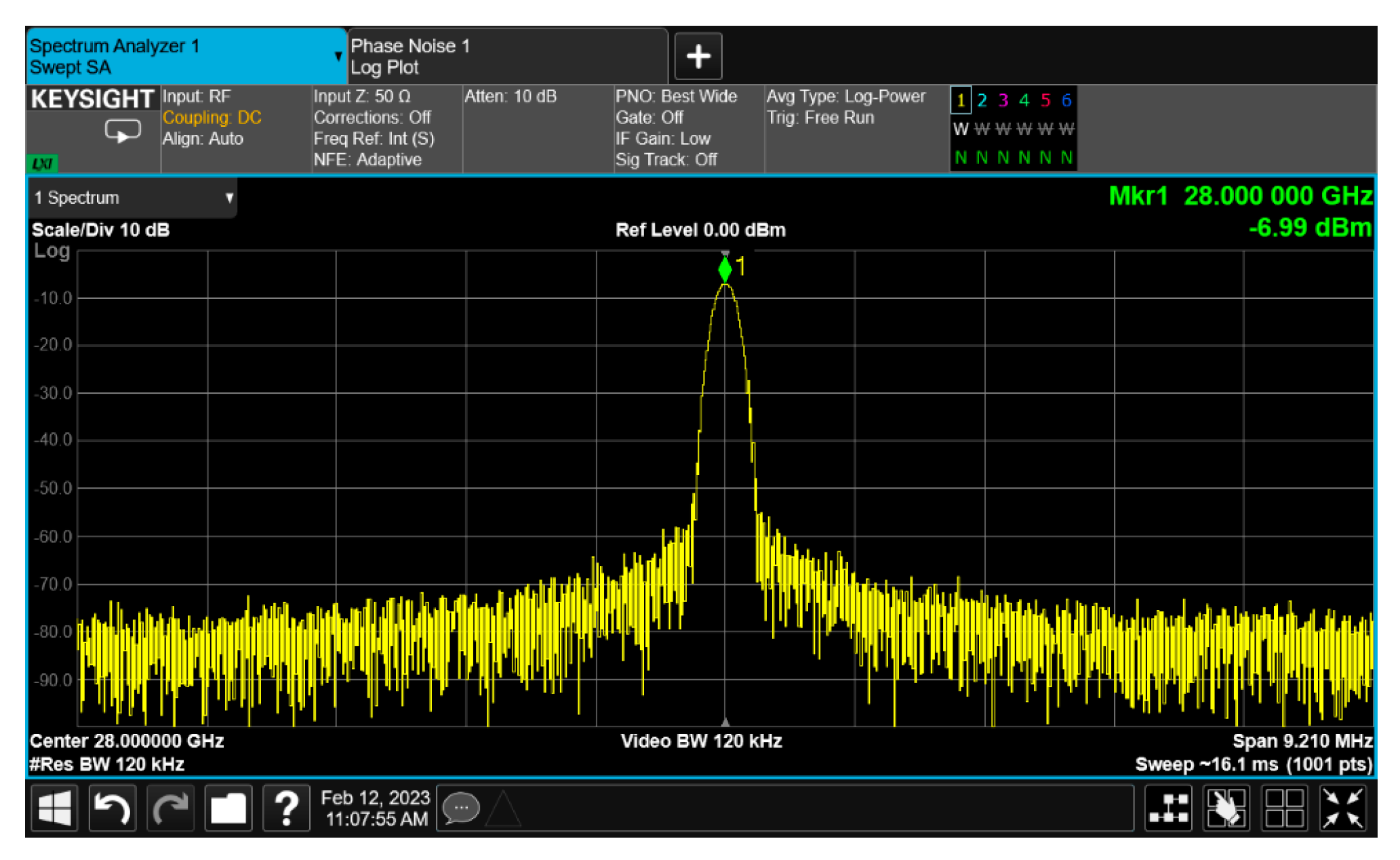Open the Avg Type: Log-Power setting
Screen dimensions: 1400x860
845,96
